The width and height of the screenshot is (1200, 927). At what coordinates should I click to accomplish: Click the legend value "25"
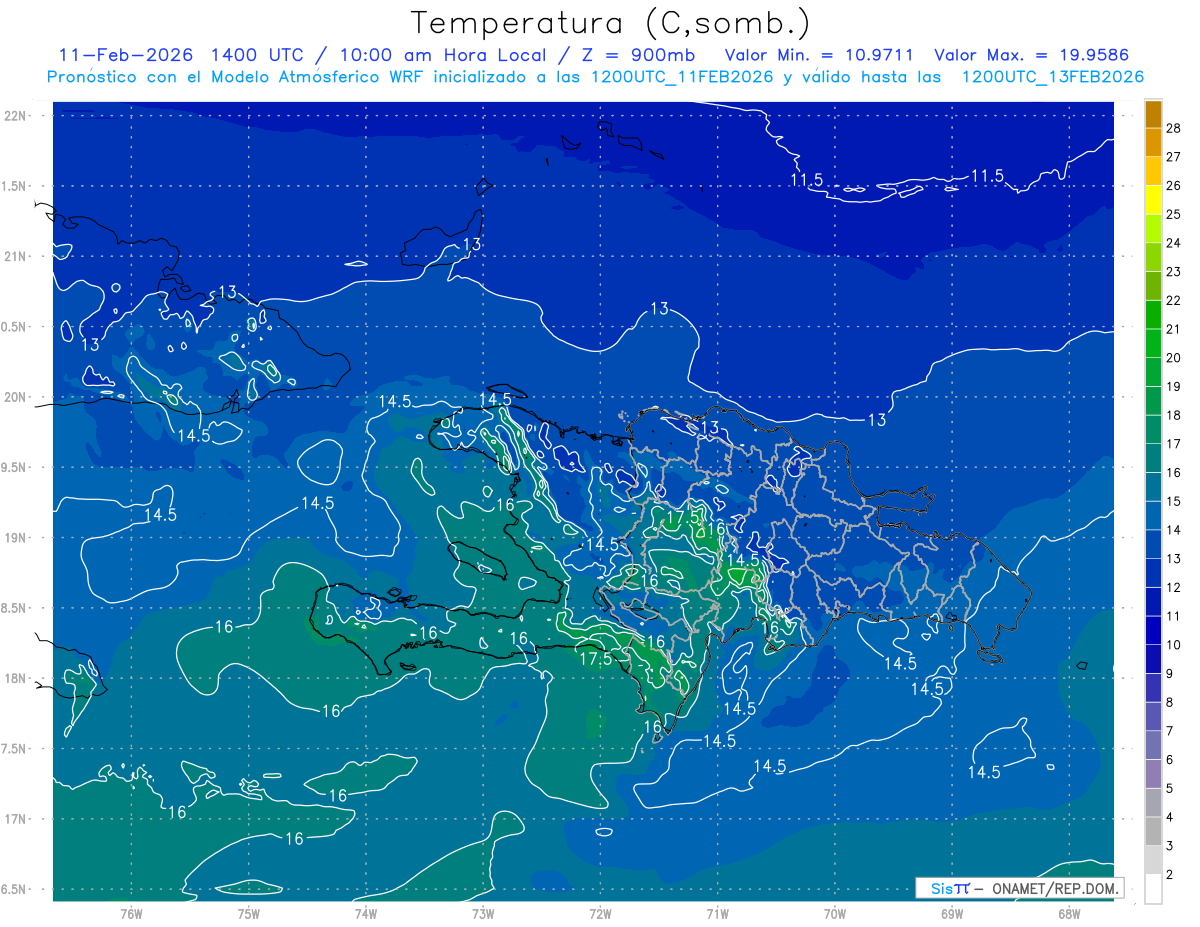[1174, 214]
